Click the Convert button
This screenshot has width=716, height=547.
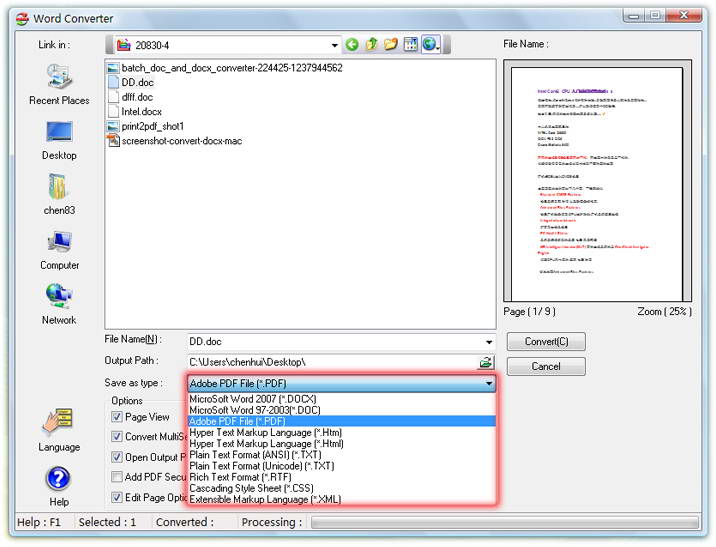click(546, 342)
